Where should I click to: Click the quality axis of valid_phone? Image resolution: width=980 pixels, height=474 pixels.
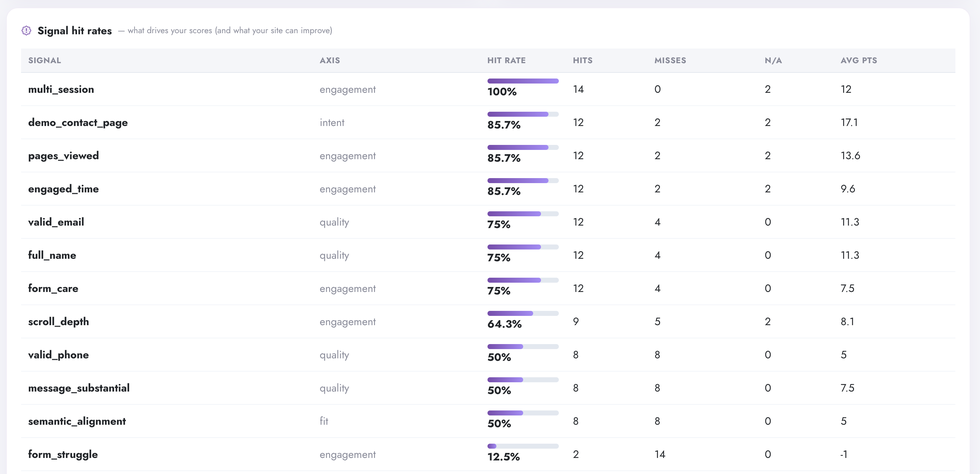pos(334,355)
